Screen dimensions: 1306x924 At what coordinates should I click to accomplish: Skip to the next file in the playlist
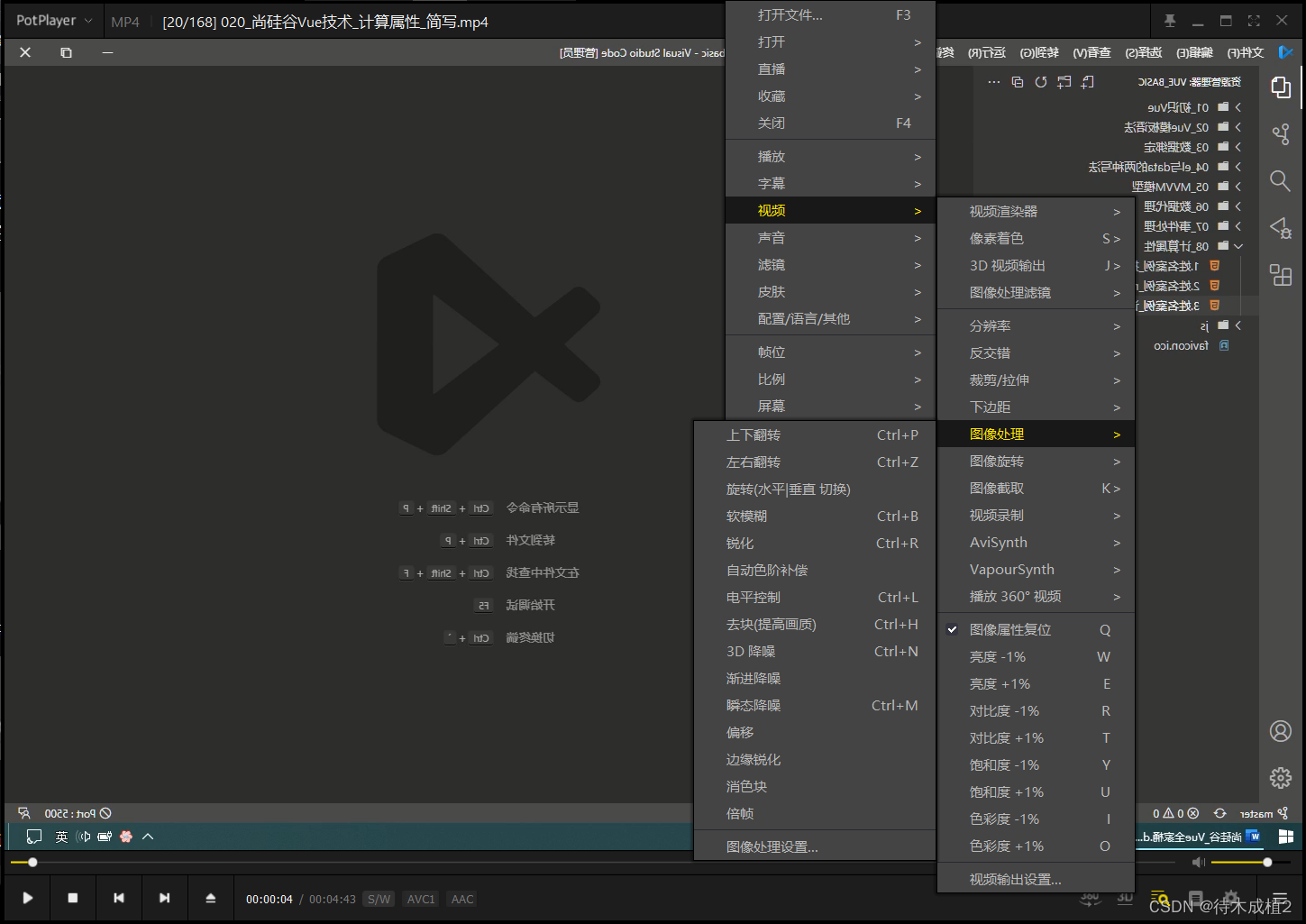[164, 898]
